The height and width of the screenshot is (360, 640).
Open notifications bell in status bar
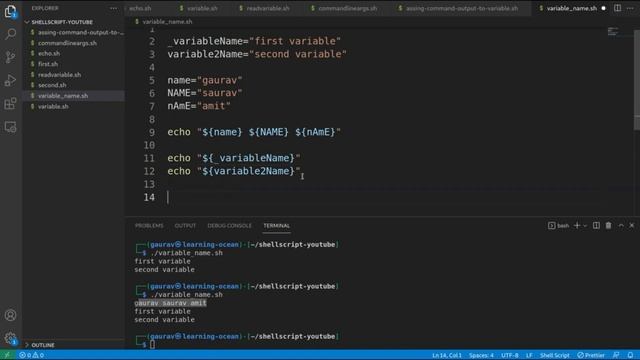tap(631, 355)
